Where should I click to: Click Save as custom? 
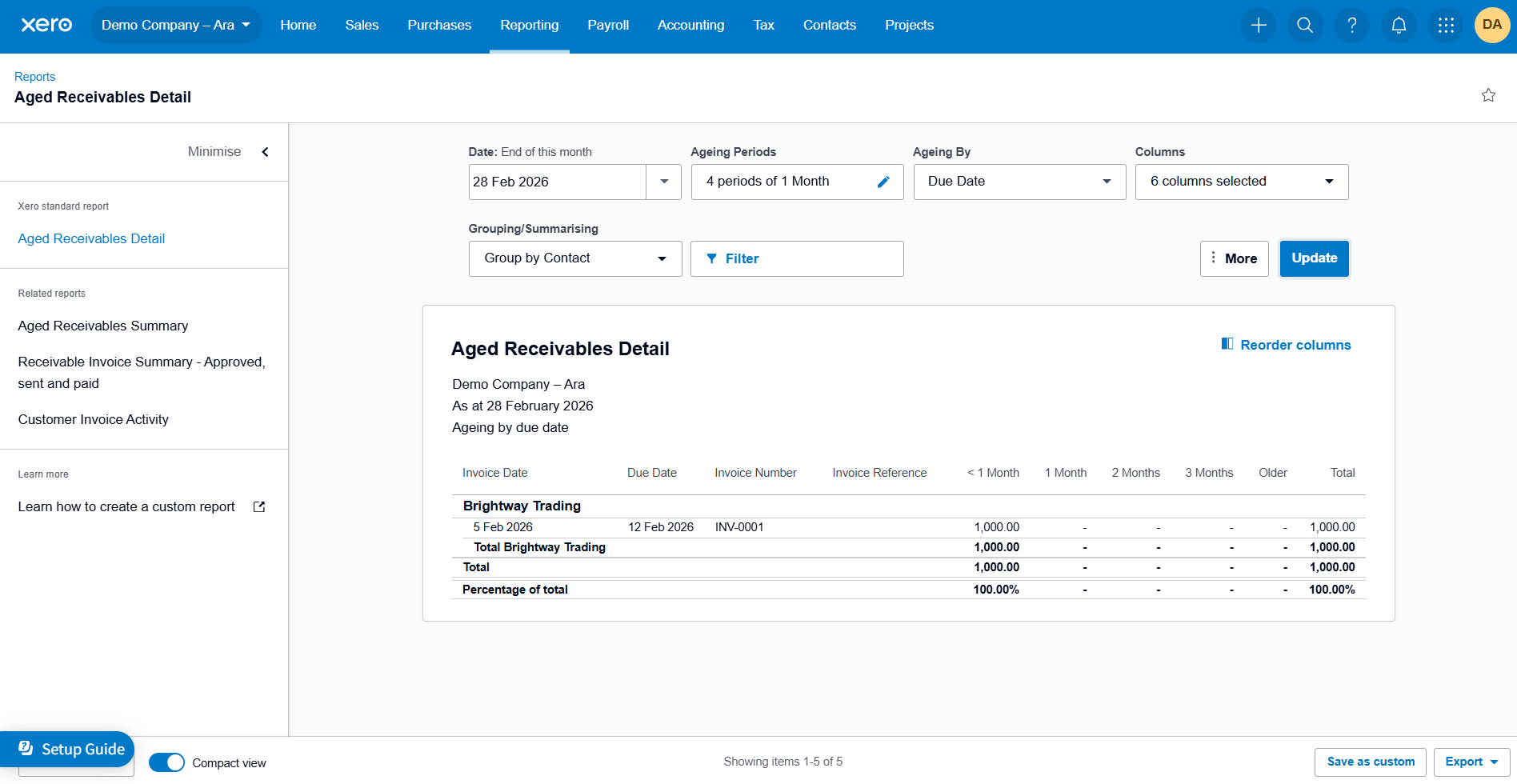1371,762
